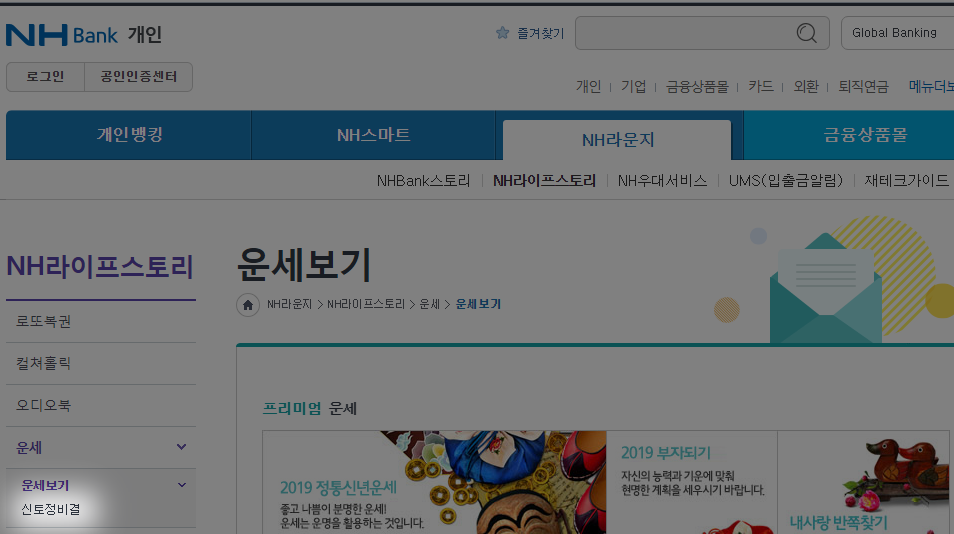Click the 로그인 button
The image size is (954, 534).
click(46, 77)
